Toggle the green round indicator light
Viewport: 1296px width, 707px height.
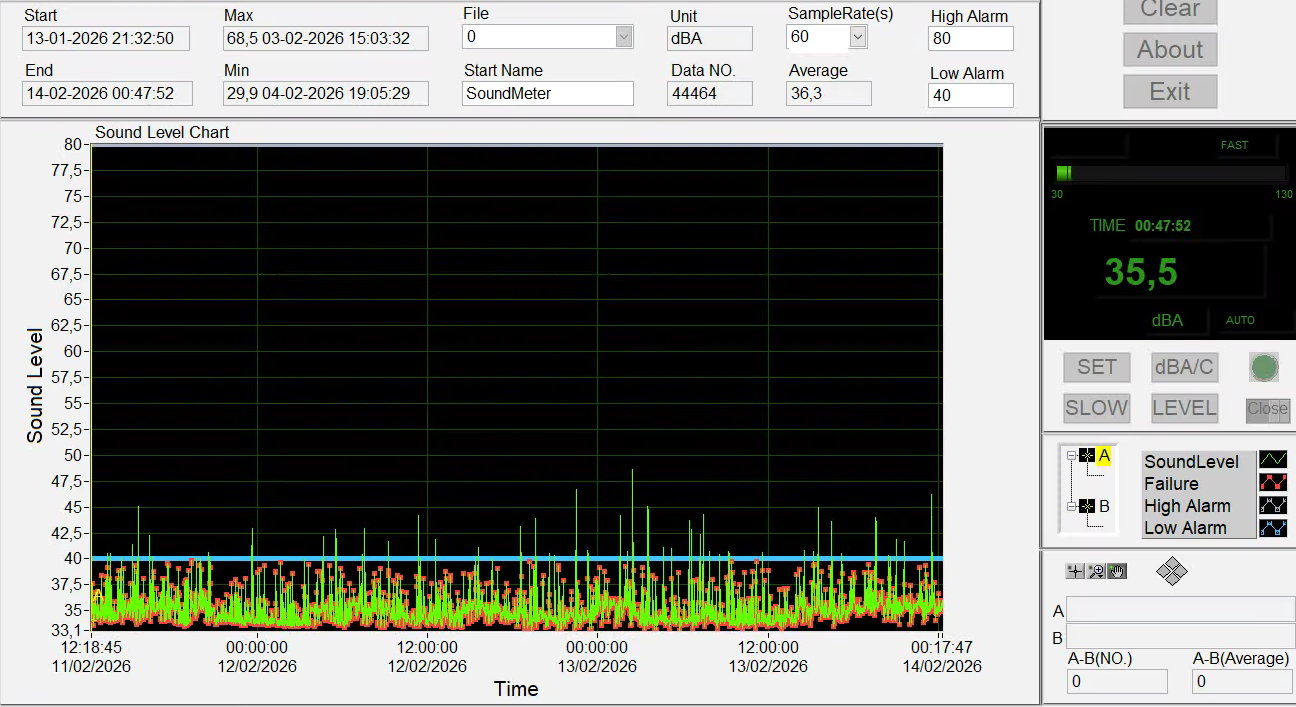pyautogui.click(x=1264, y=367)
